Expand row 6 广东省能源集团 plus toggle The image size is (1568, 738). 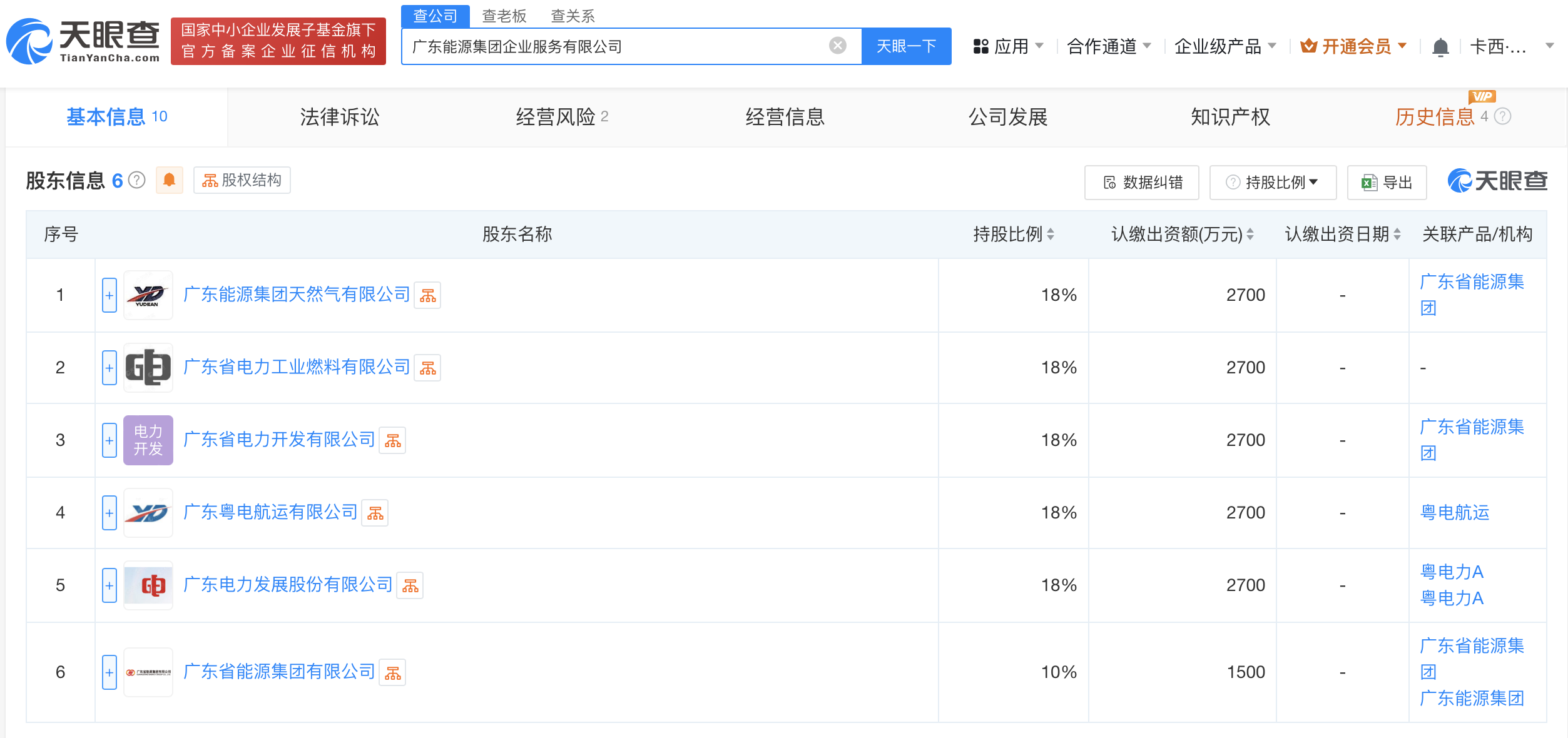(x=109, y=672)
